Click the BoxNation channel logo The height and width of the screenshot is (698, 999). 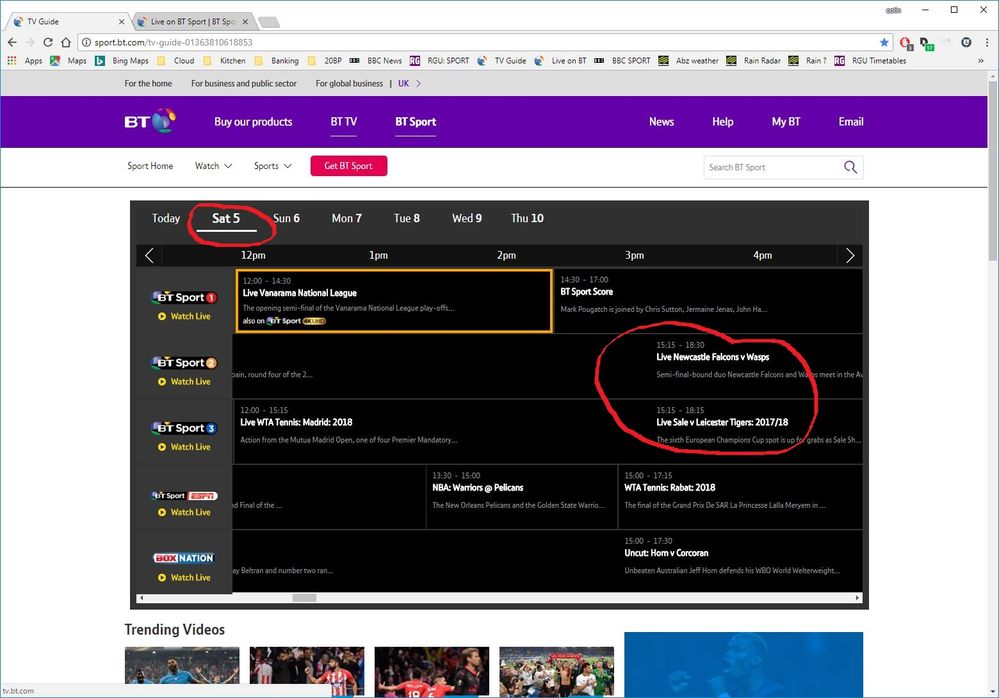(x=184, y=557)
